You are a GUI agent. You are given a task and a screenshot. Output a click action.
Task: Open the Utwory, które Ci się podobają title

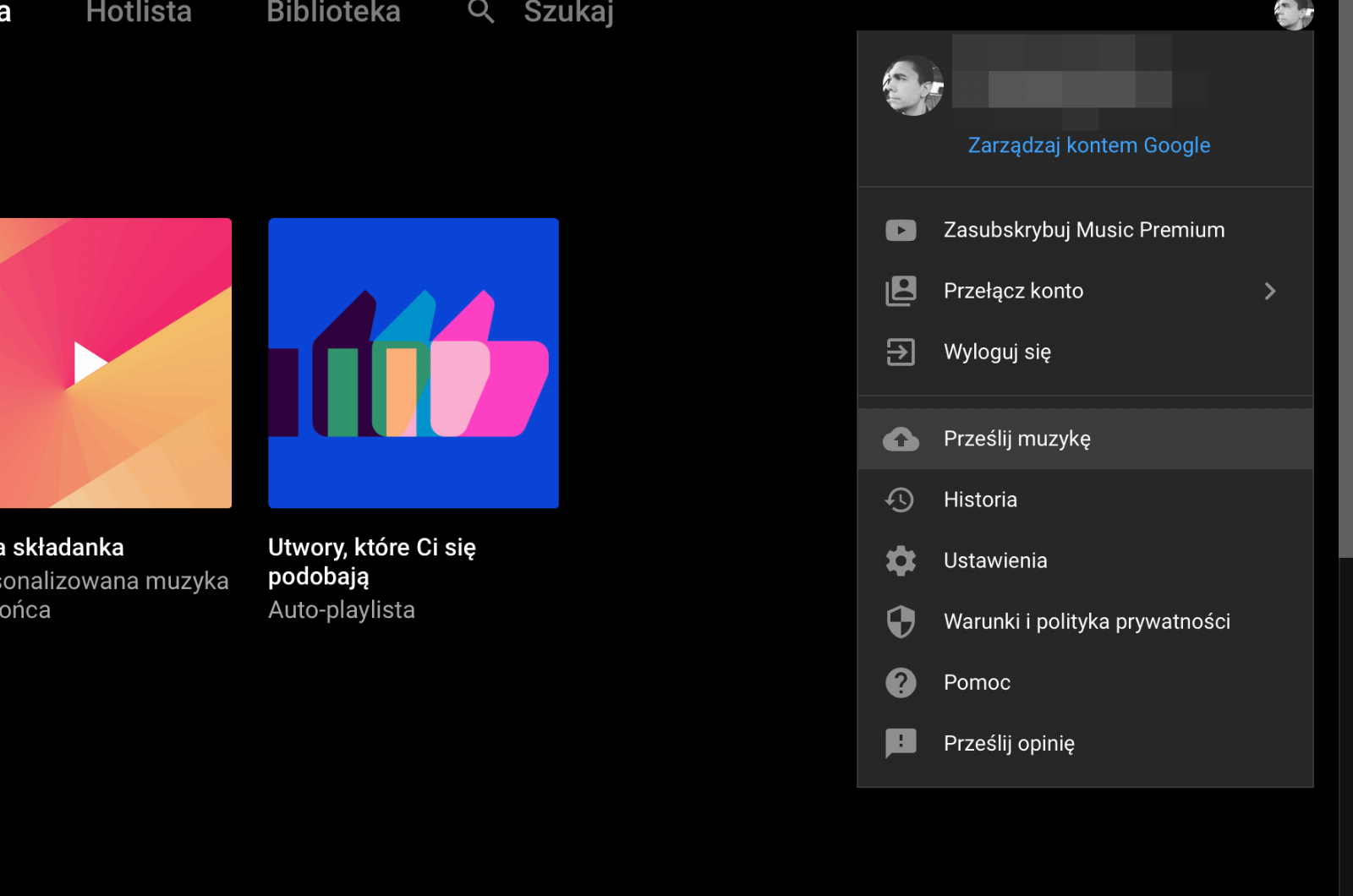pyautogui.click(x=372, y=561)
